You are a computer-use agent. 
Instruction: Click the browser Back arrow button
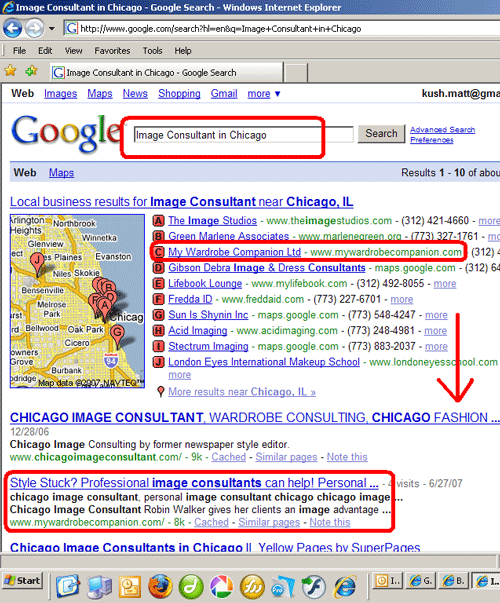tap(12, 28)
